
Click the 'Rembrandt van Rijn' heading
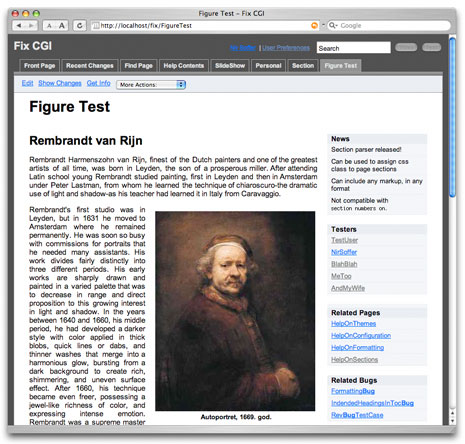(x=86, y=140)
